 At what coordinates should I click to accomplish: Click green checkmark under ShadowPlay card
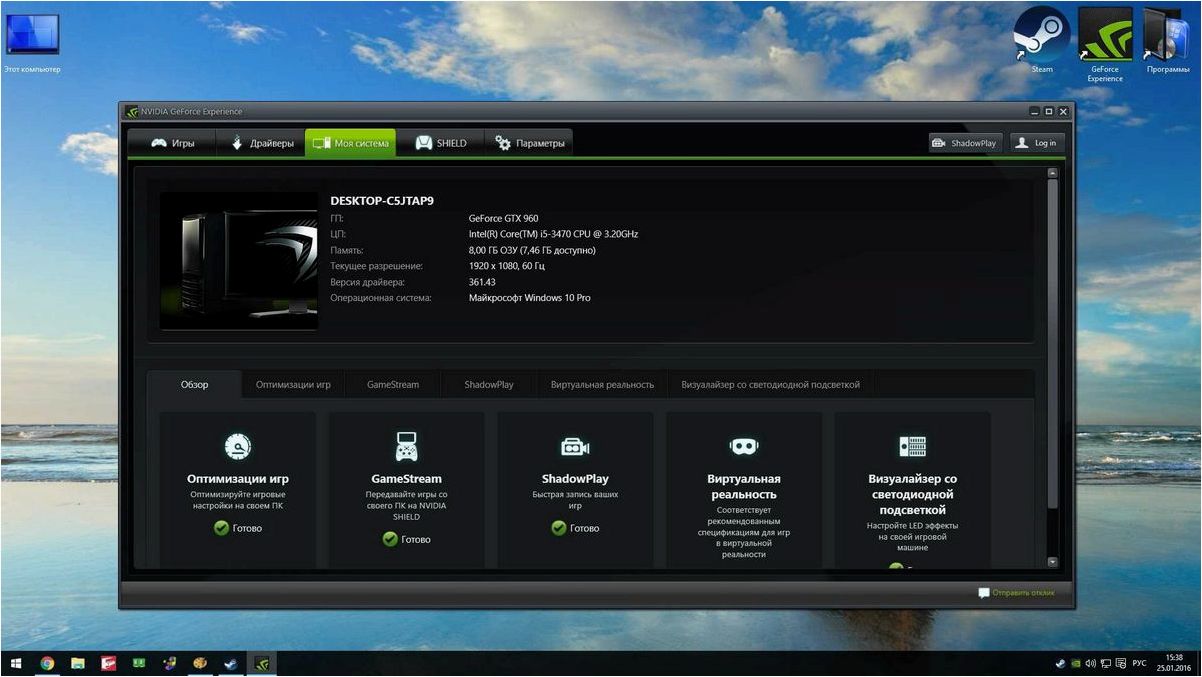559,528
